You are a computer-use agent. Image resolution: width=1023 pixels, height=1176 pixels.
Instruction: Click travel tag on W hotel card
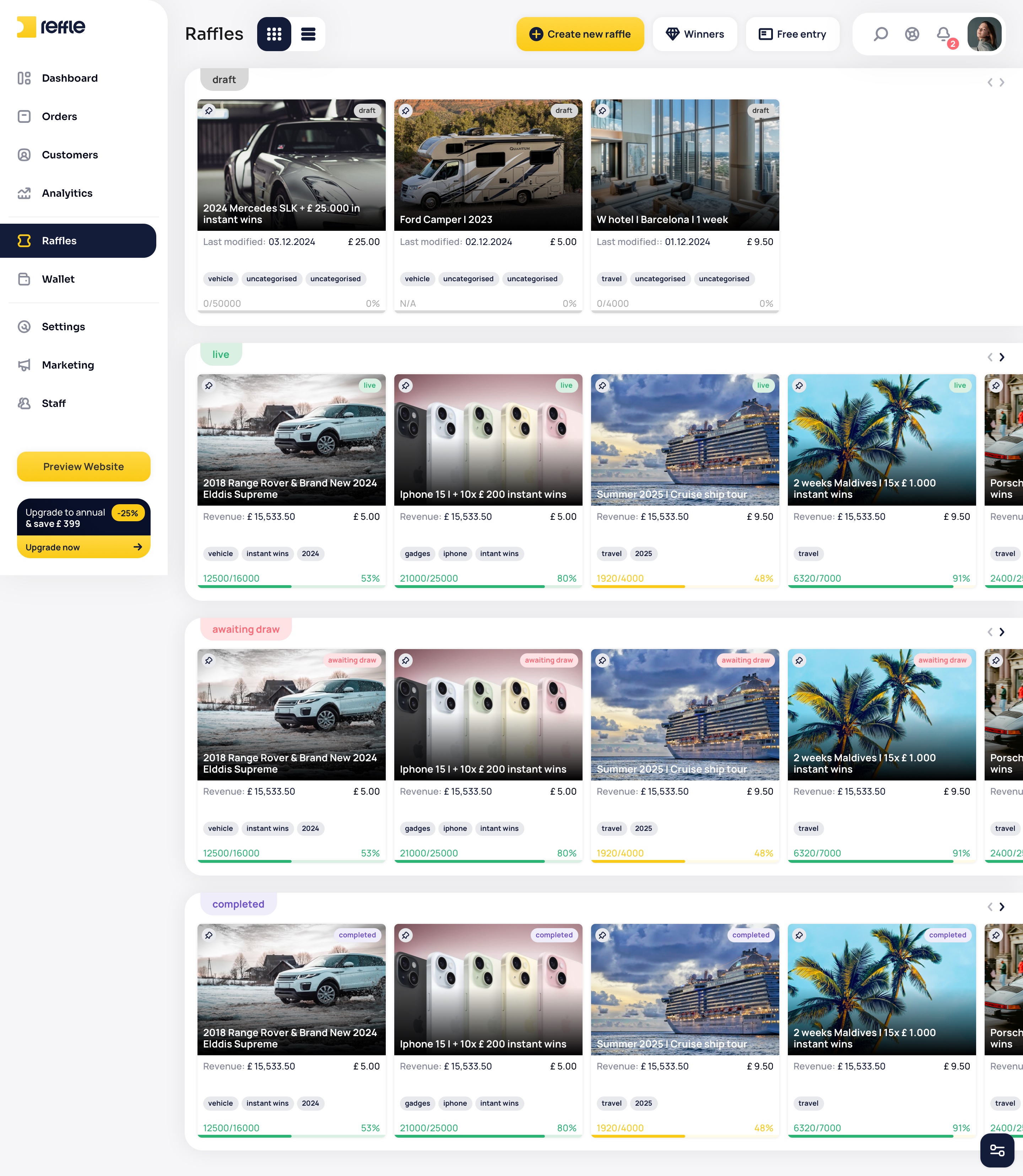point(611,279)
